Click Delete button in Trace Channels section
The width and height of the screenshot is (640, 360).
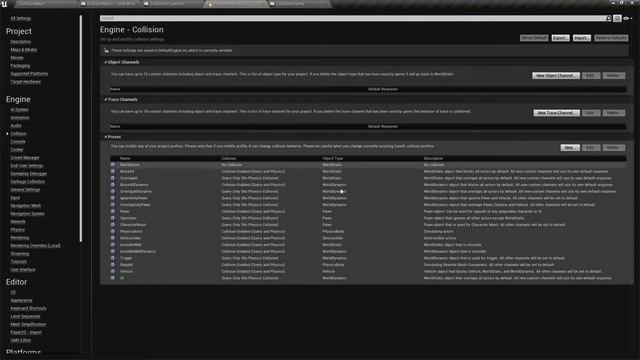[613, 113]
